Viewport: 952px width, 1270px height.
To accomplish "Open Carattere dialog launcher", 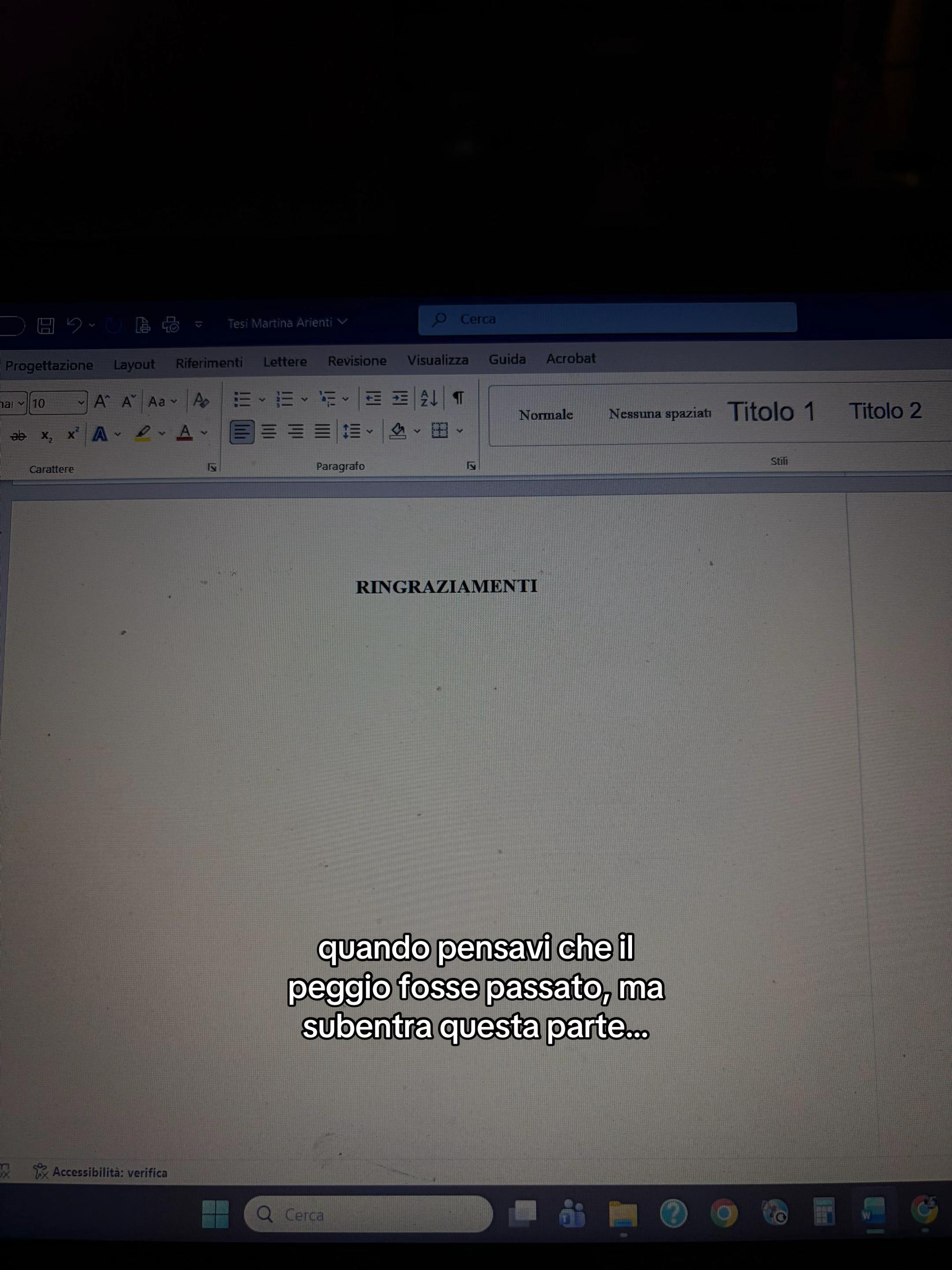I will coord(212,467).
